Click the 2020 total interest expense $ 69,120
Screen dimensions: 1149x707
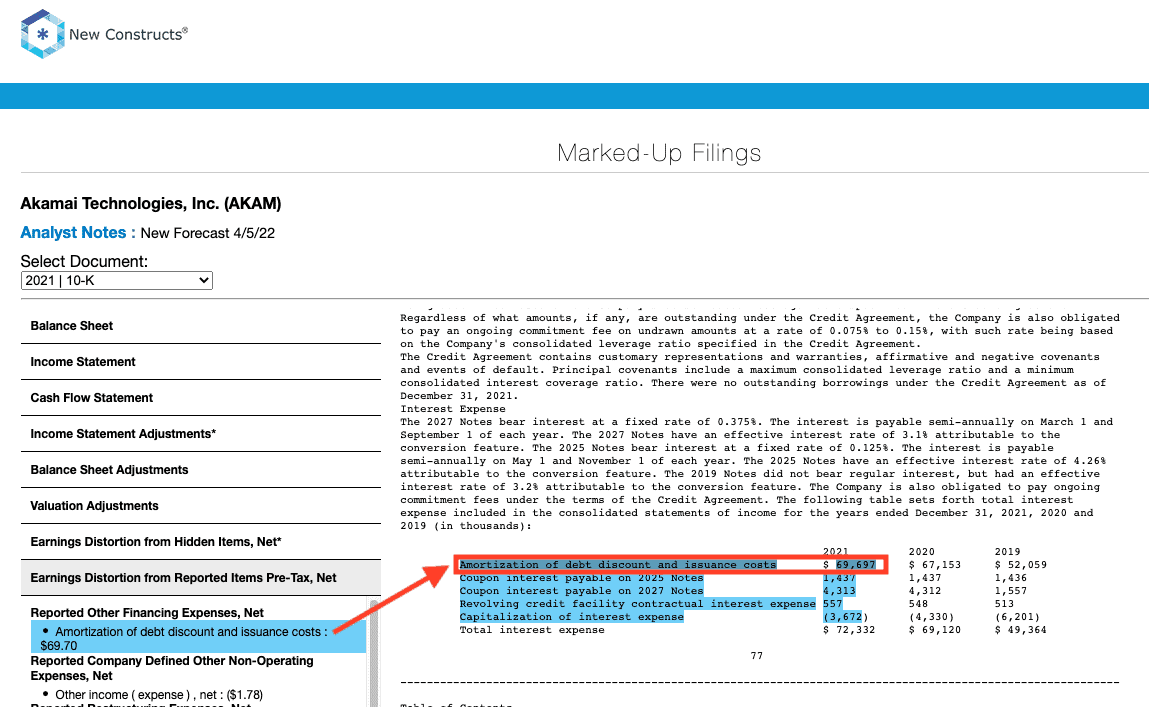(934, 630)
